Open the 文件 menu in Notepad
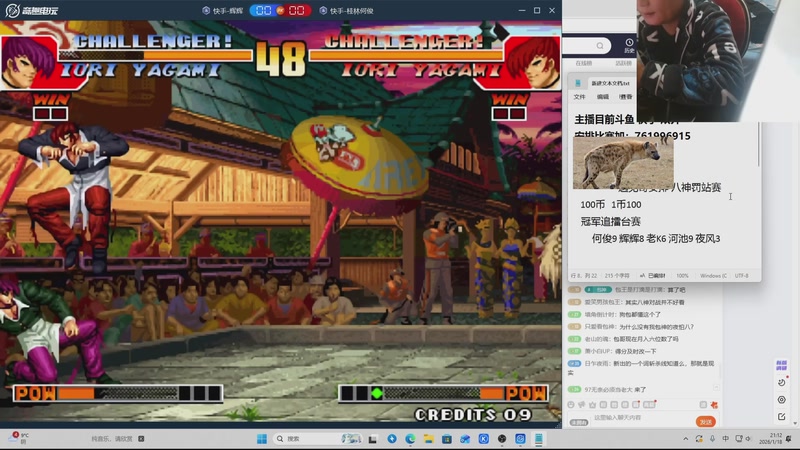This screenshot has height=450, width=800. [580, 96]
